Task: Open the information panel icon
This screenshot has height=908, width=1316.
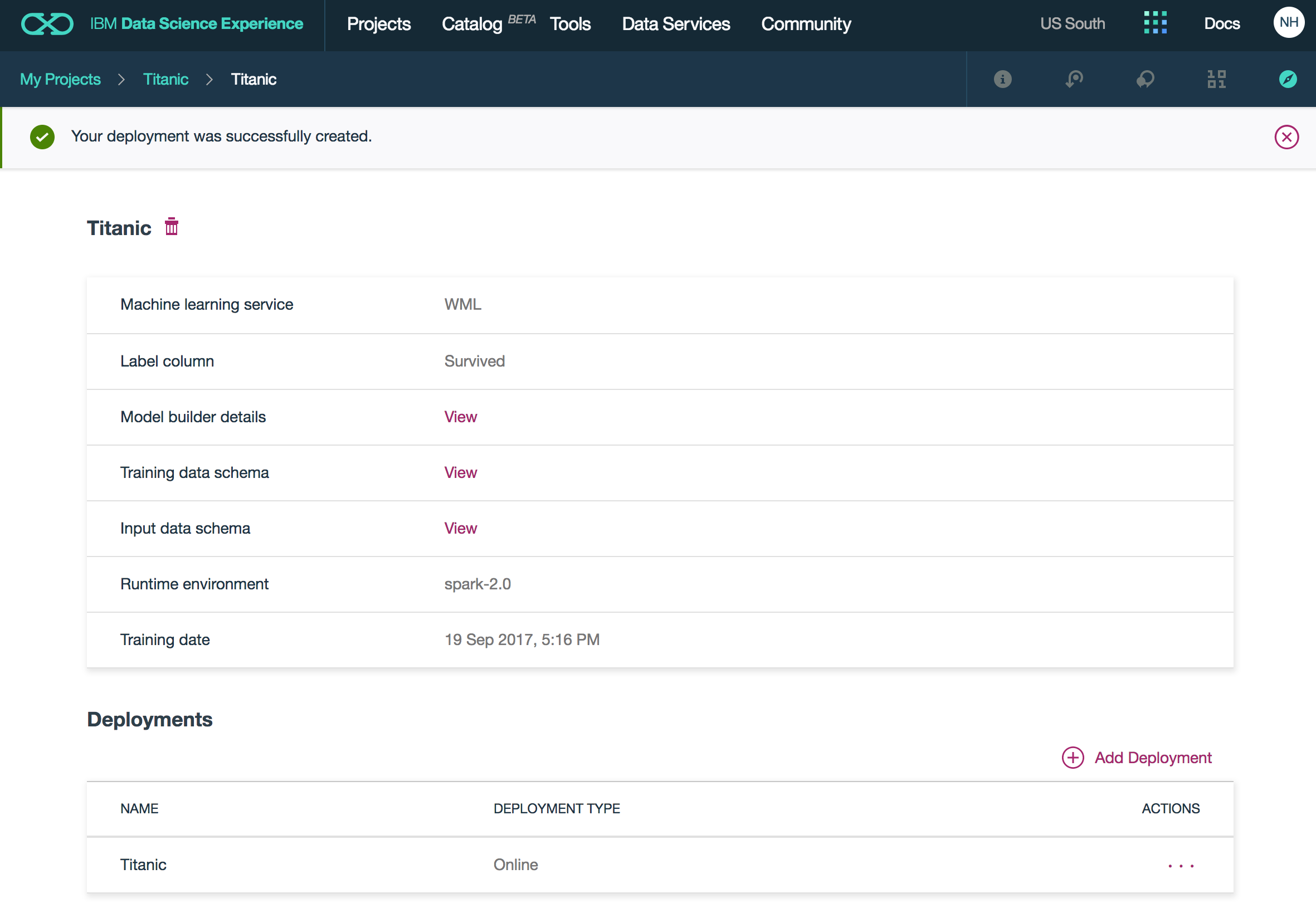Action: [x=1002, y=79]
